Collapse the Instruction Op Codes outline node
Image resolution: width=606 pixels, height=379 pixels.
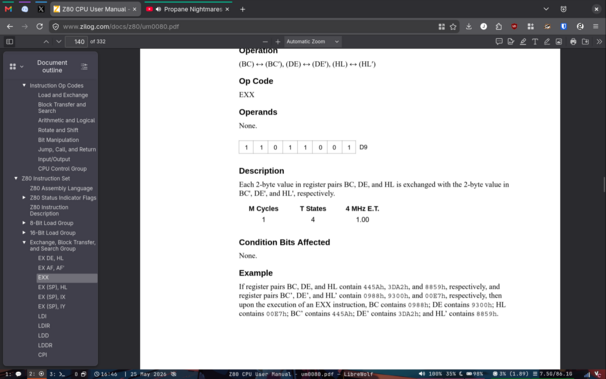click(x=24, y=85)
